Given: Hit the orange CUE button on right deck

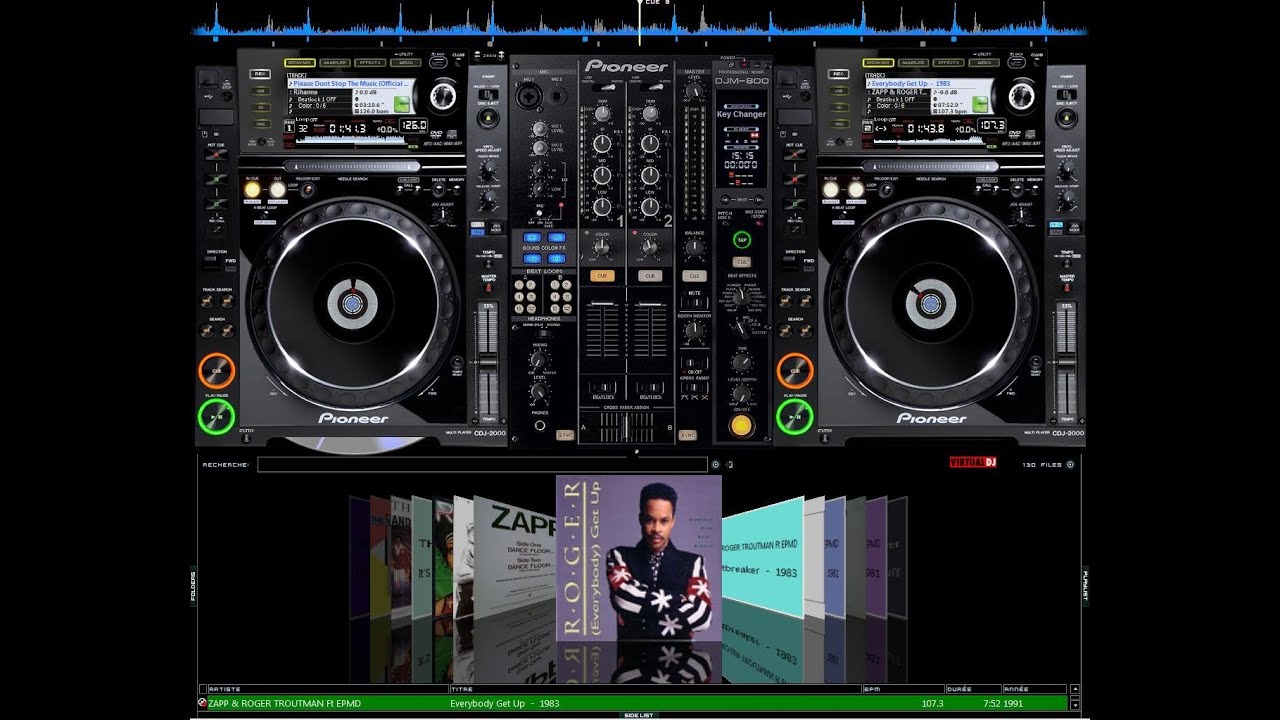Looking at the screenshot, I should click(x=795, y=372).
